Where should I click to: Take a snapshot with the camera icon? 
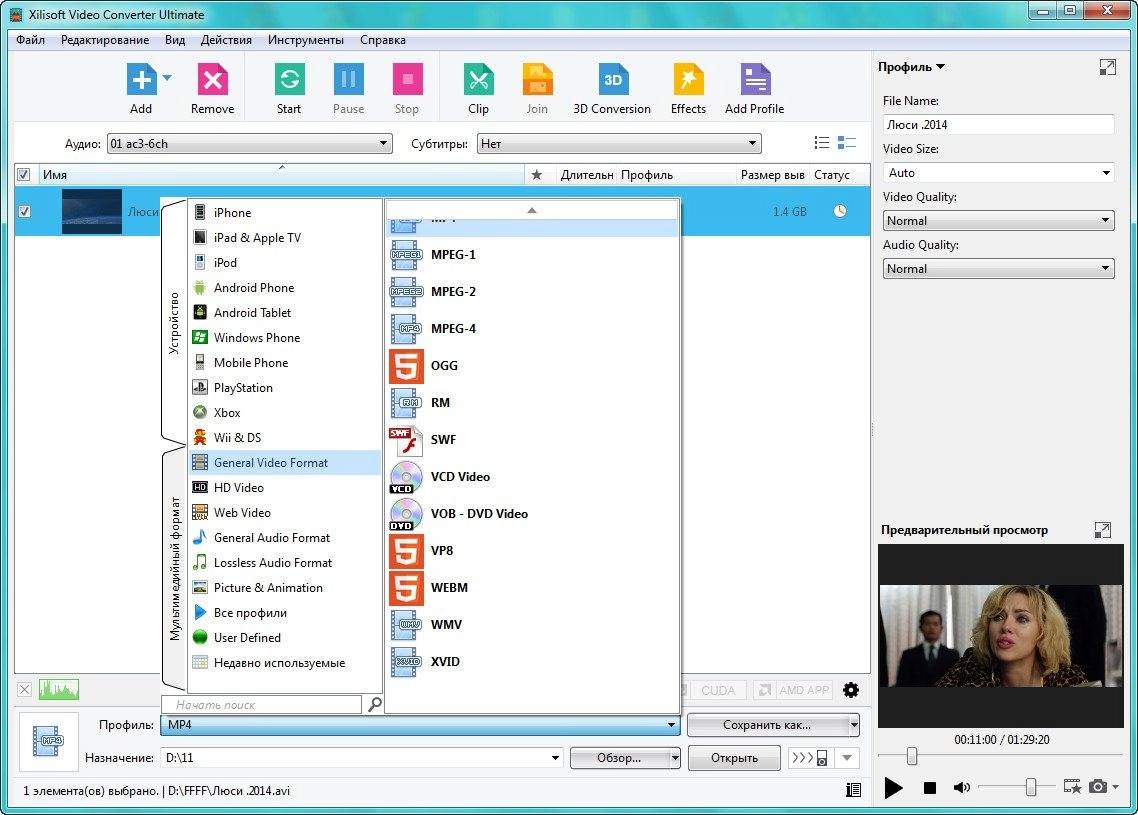pos(1099,787)
